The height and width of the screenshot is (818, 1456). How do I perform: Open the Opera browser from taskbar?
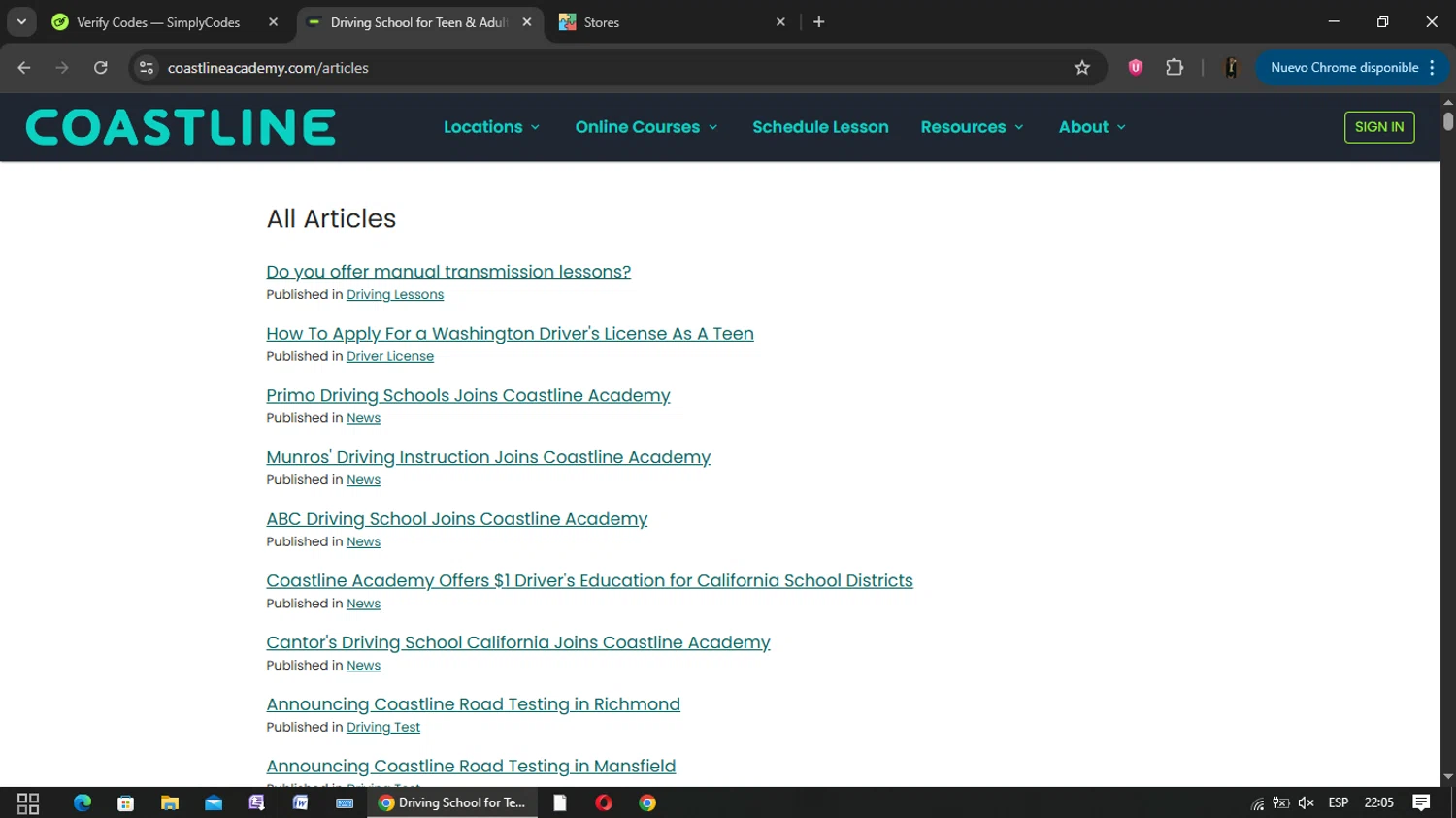(x=604, y=802)
